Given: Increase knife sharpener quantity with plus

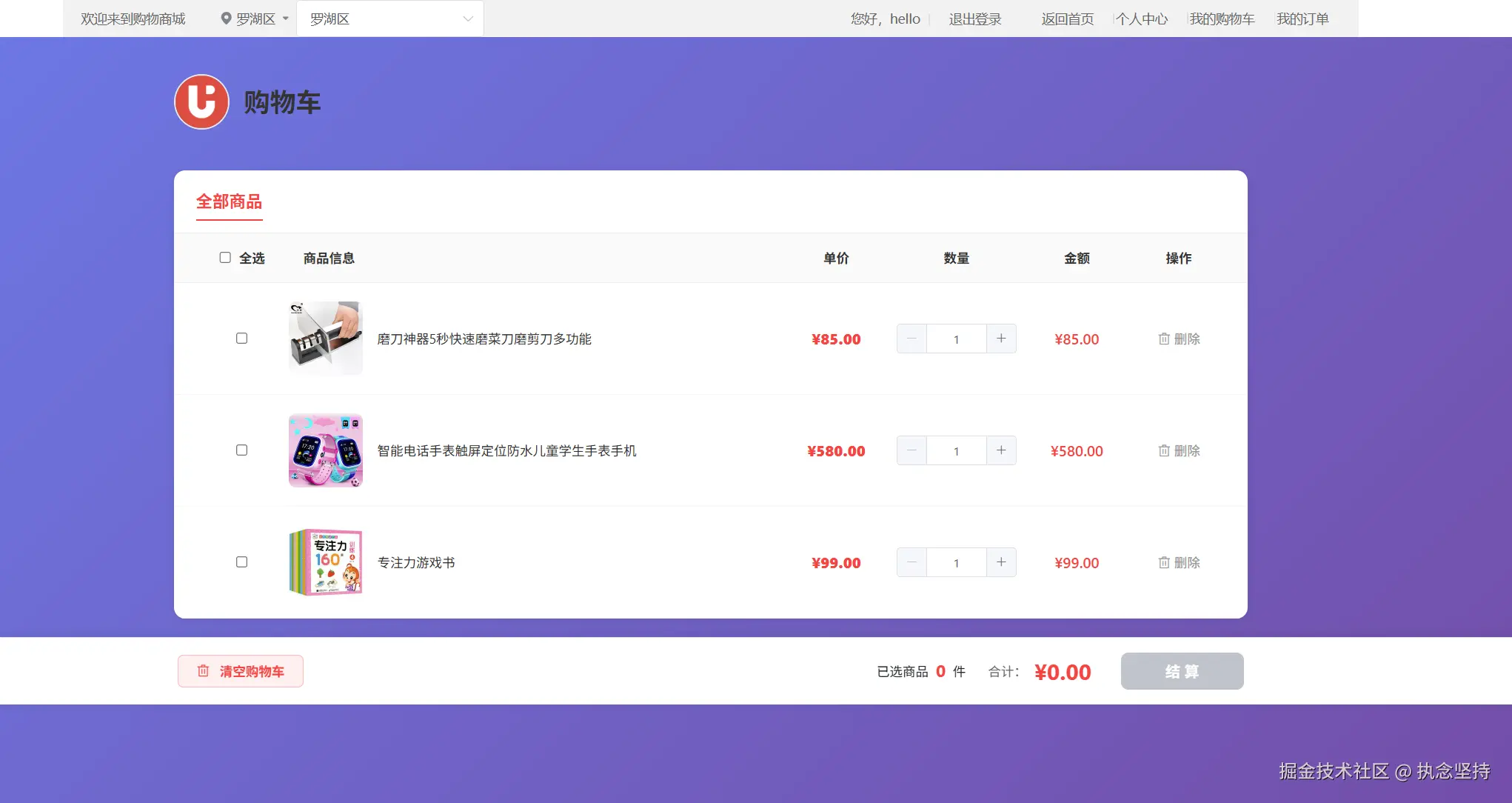Looking at the screenshot, I should pyautogui.click(x=1001, y=339).
